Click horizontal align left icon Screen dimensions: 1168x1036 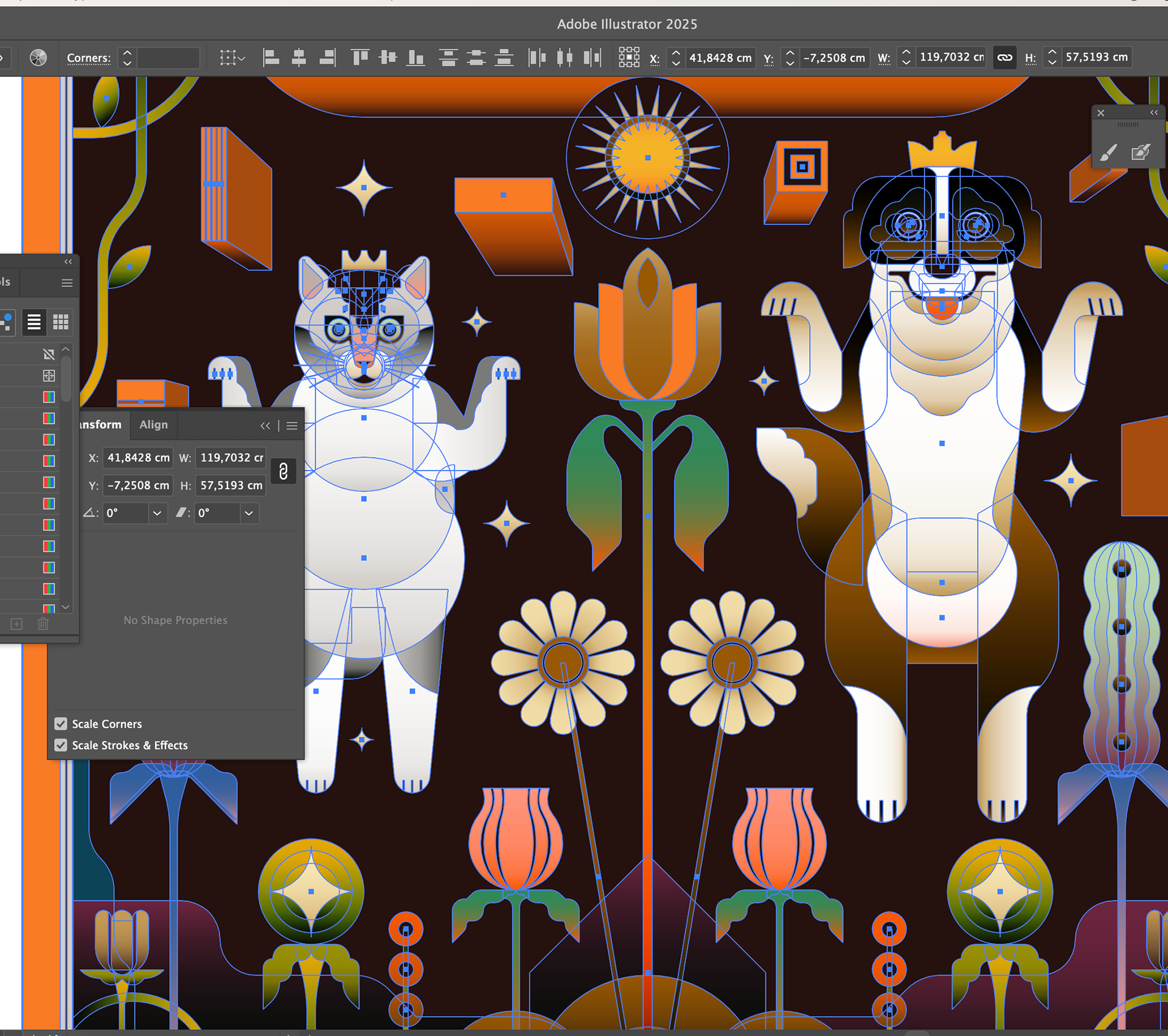[271, 58]
